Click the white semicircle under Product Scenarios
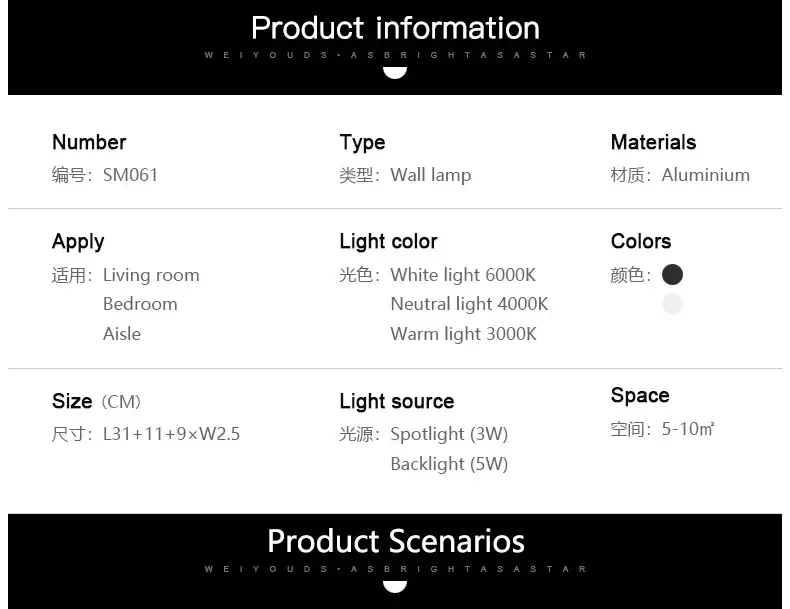 pyautogui.click(x=395, y=584)
